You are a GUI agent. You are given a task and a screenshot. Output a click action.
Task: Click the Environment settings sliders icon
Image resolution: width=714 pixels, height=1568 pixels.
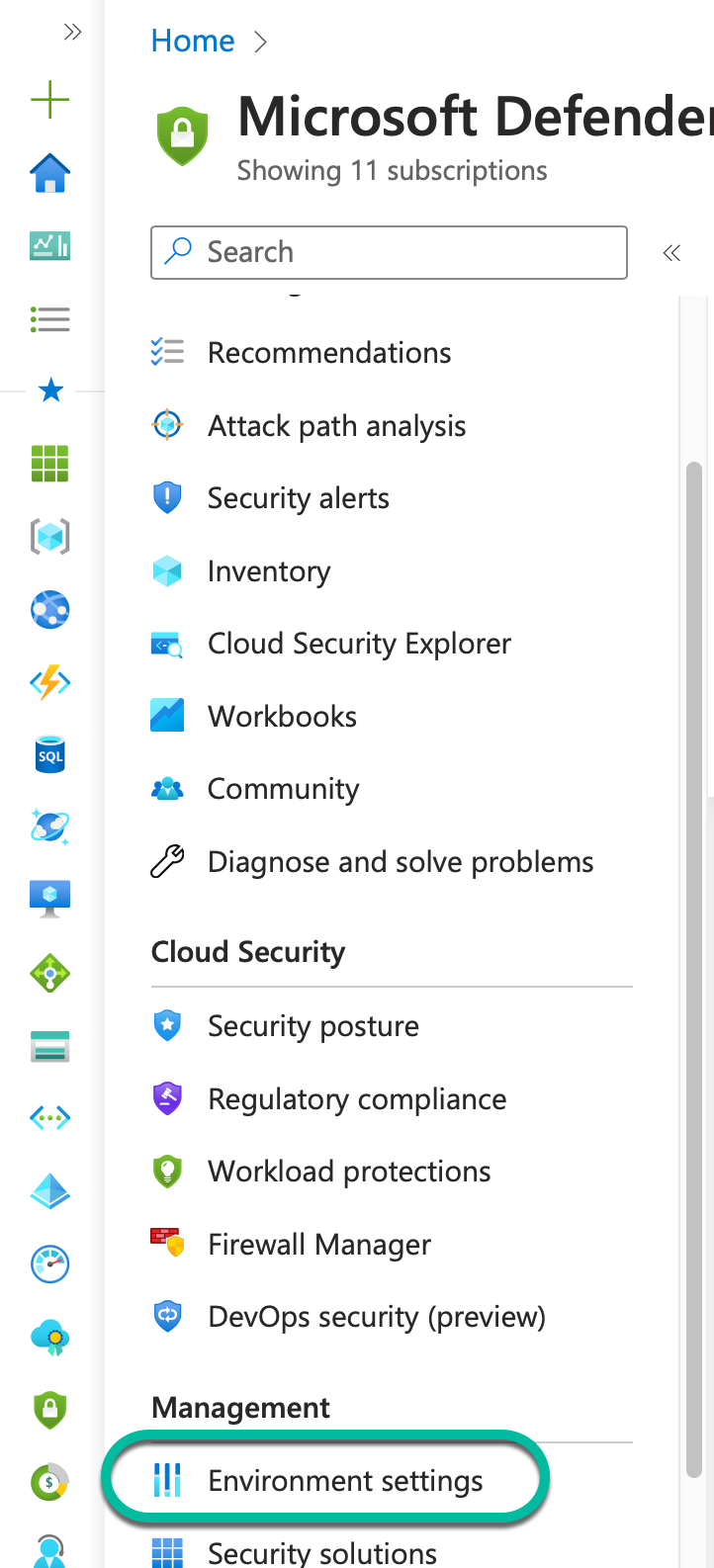[167, 1481]
